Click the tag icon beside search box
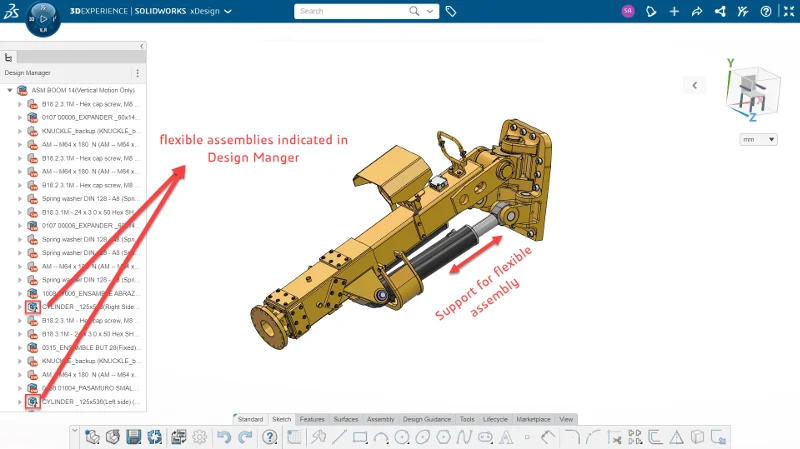The height and width of the screenshot is (449, 800). point(451,12)
